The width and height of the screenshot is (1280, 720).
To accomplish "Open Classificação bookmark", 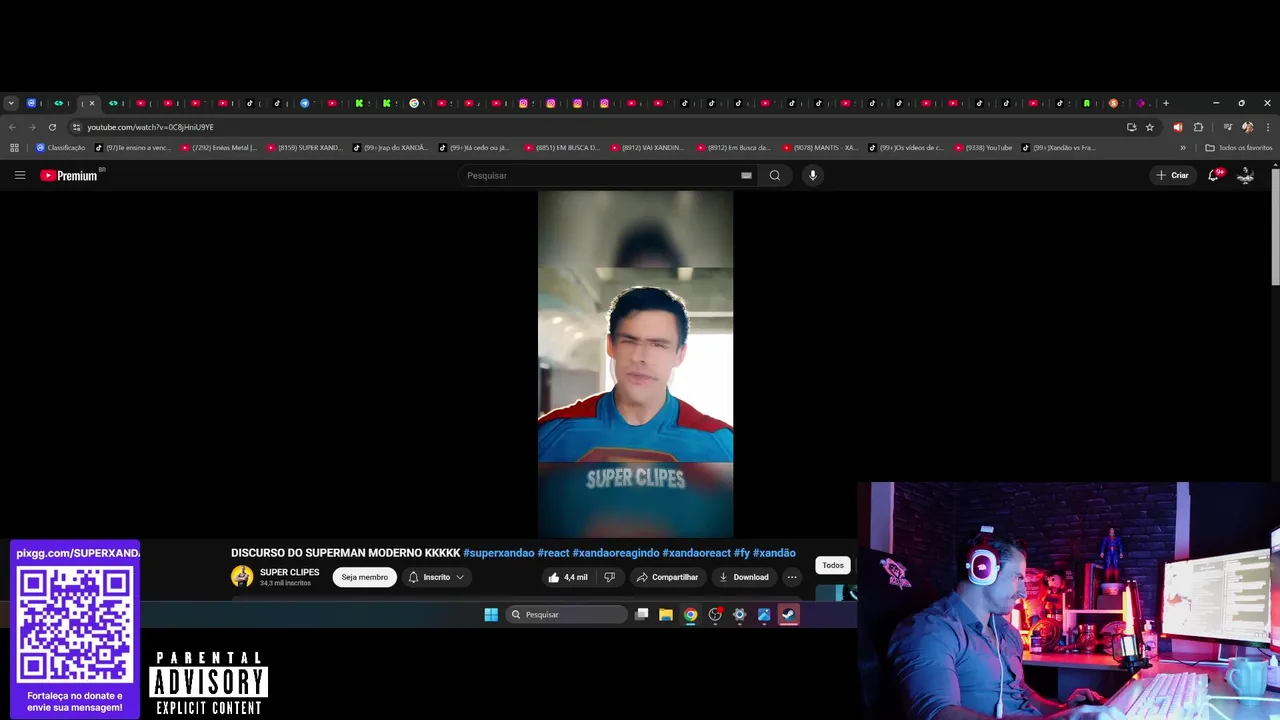I will tap(61, 148).
